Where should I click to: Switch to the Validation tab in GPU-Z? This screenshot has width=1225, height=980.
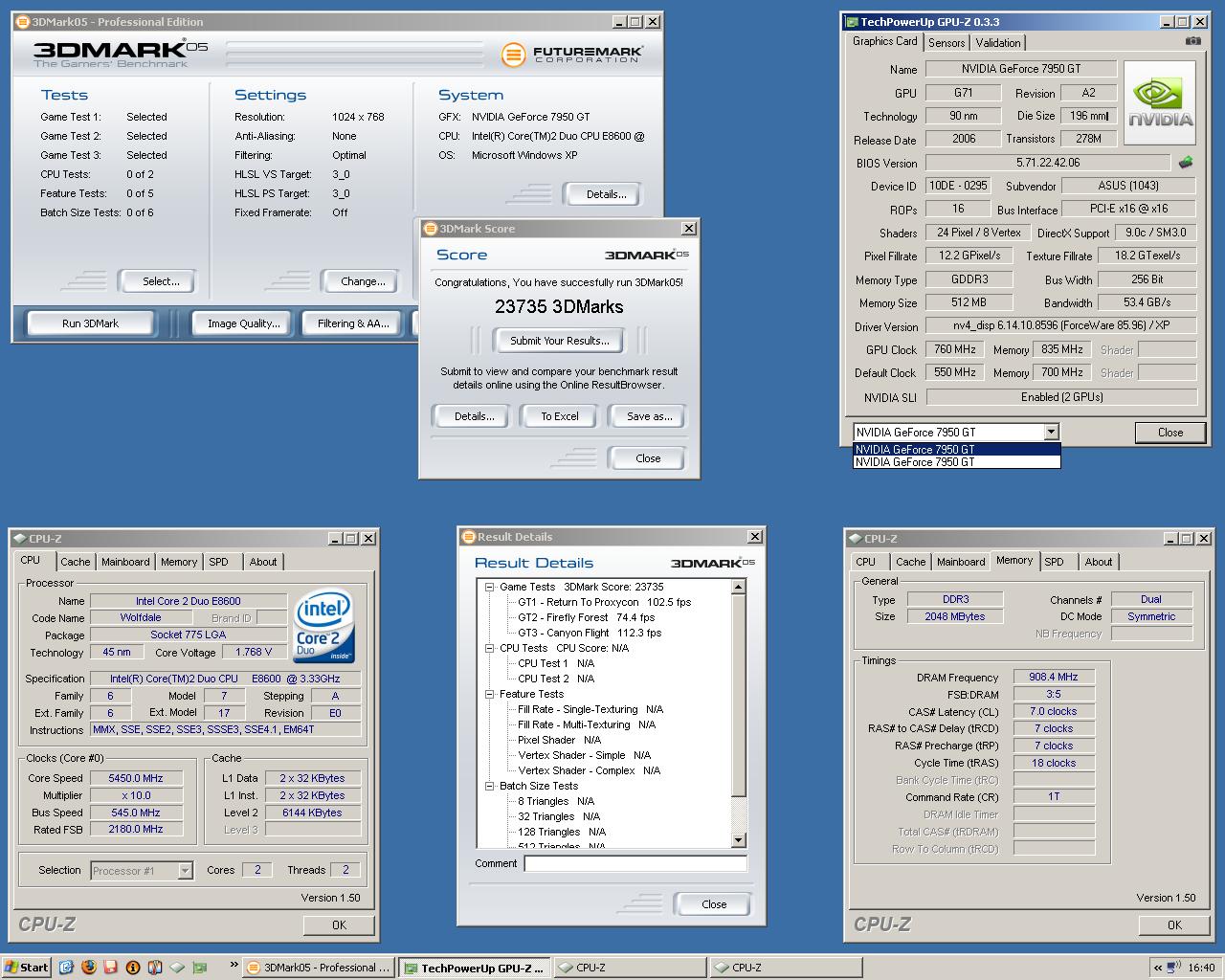click(998, 42)
